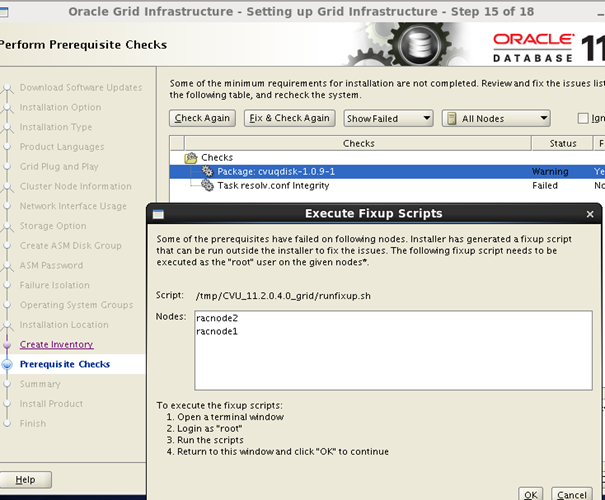Click the Failure Isolation step
605x500 pixels.
tap(54, 285)
